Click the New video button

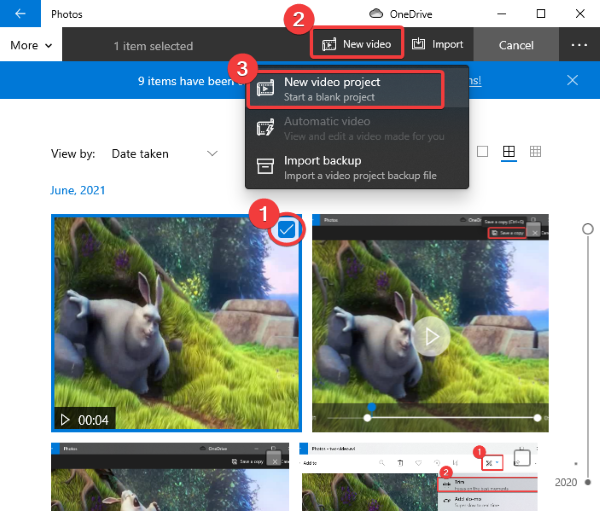coord(357,44)
